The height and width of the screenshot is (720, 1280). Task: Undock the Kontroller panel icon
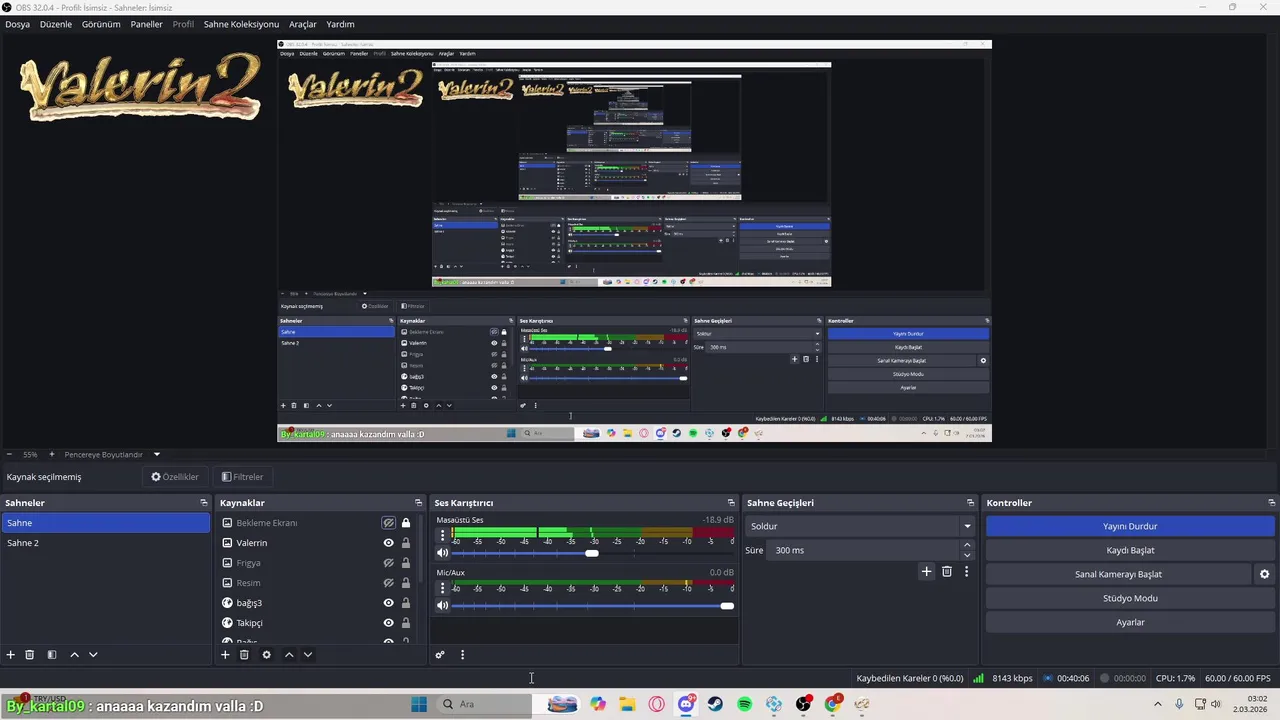click(x=1271, y=503)
